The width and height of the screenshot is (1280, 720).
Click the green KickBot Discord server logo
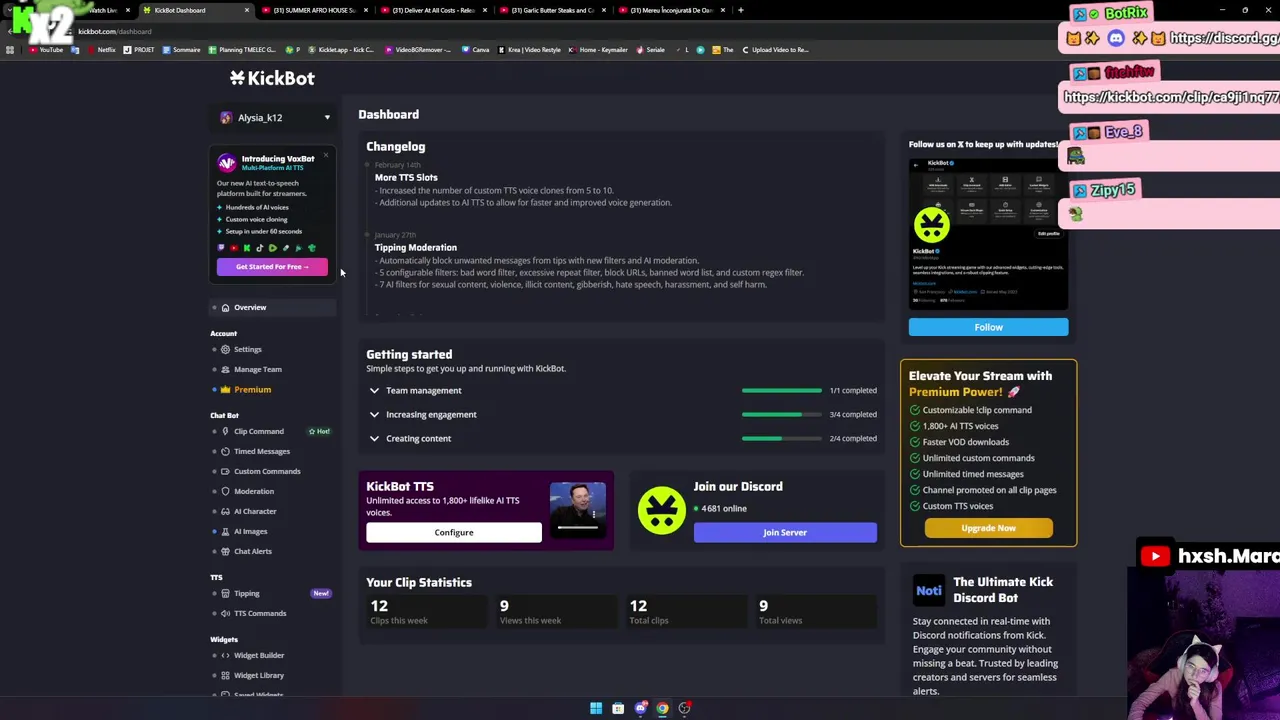[661, 511]
